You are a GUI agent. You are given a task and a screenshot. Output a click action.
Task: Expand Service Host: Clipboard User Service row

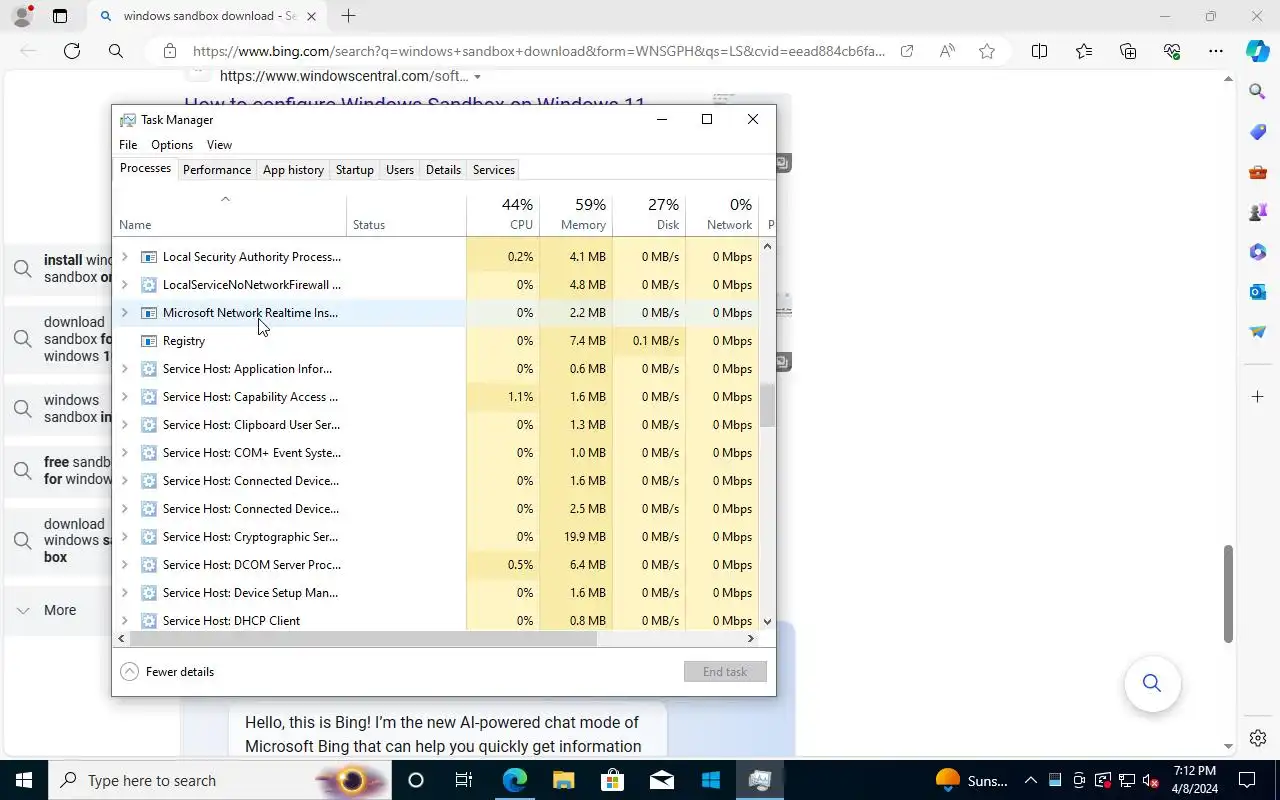point(124,425)
